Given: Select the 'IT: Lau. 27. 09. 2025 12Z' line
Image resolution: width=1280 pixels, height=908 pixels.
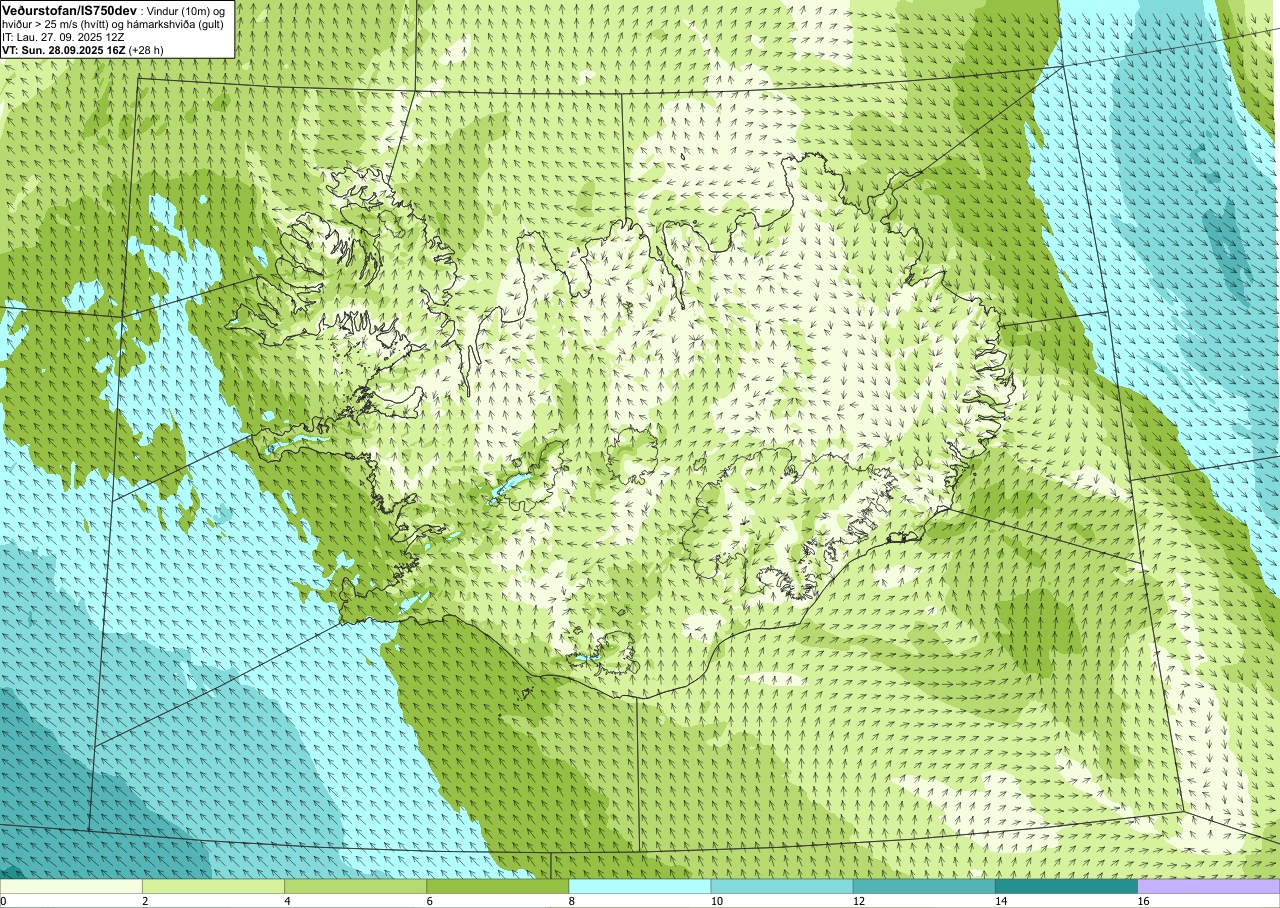Looking at the screenshot, I should [63, 37].
